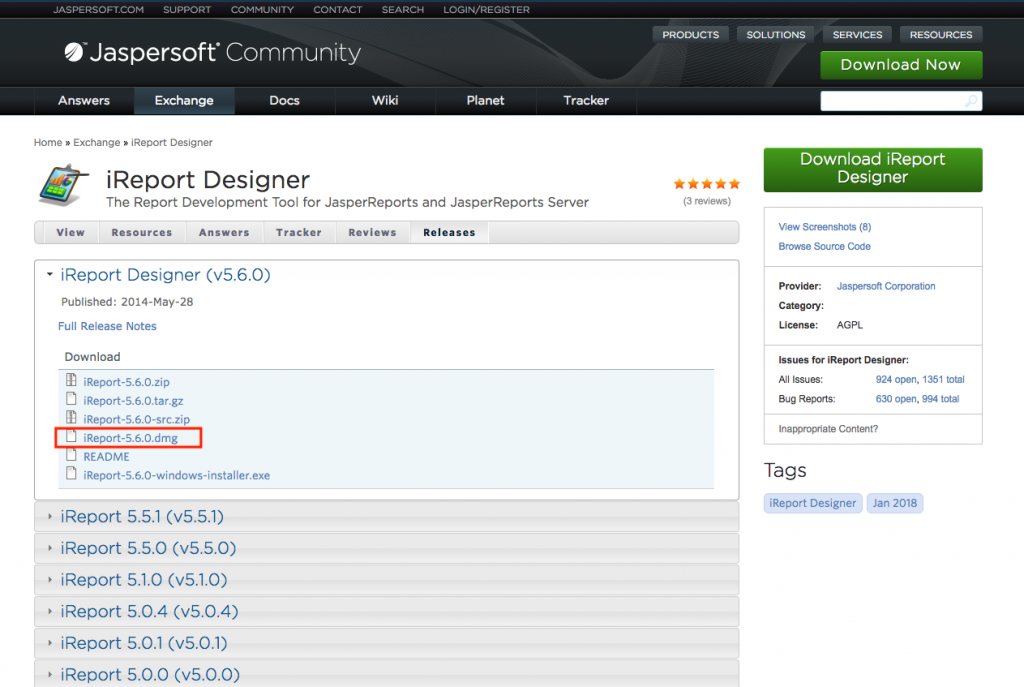1024x687 pixels.
Task: Open the Full Release Notes link
Action: tap(107, 326)
